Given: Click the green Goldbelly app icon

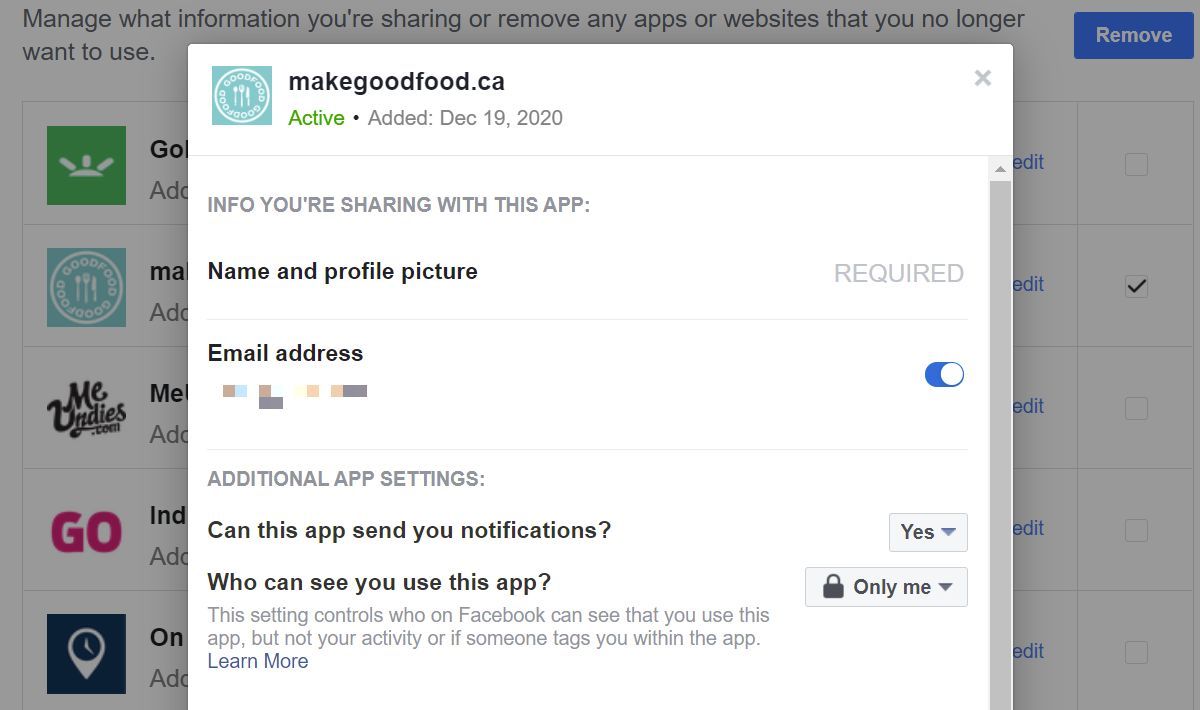Looking at the screenshot, I should click(x=86, y=163).
